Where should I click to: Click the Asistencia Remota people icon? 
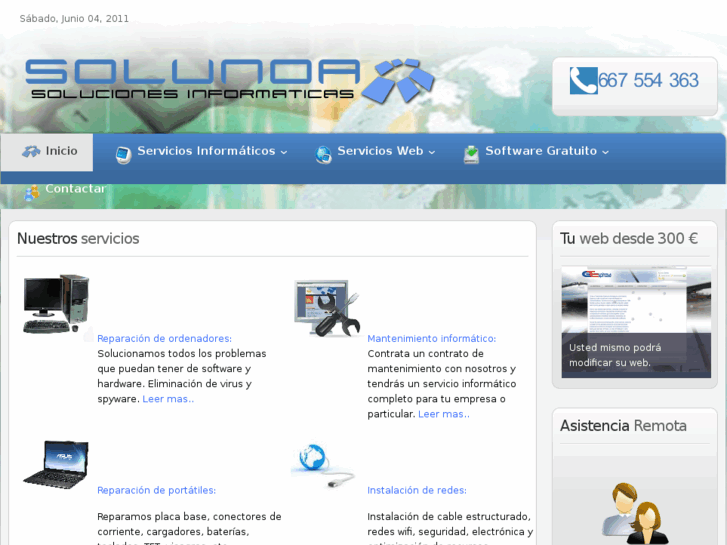(635, 513)
